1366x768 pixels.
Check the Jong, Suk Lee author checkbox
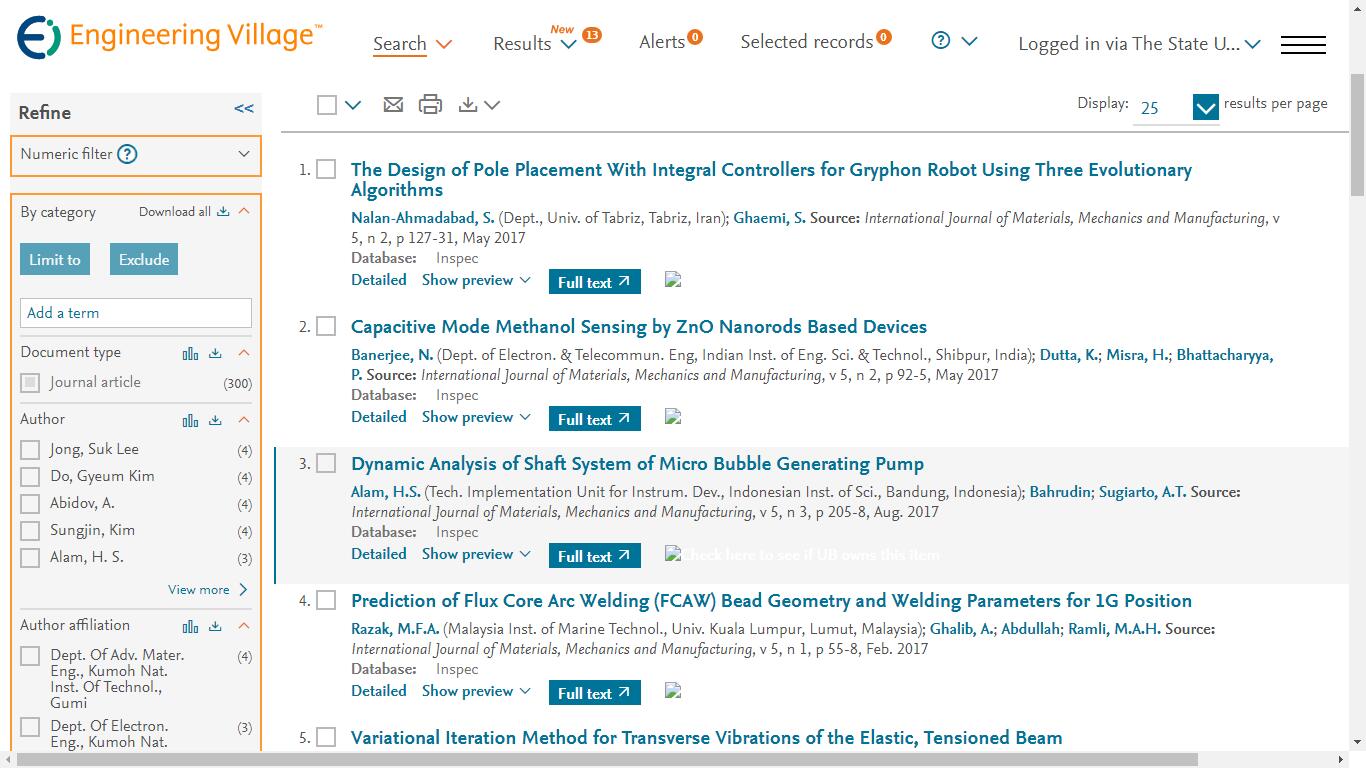pos(31,450)
